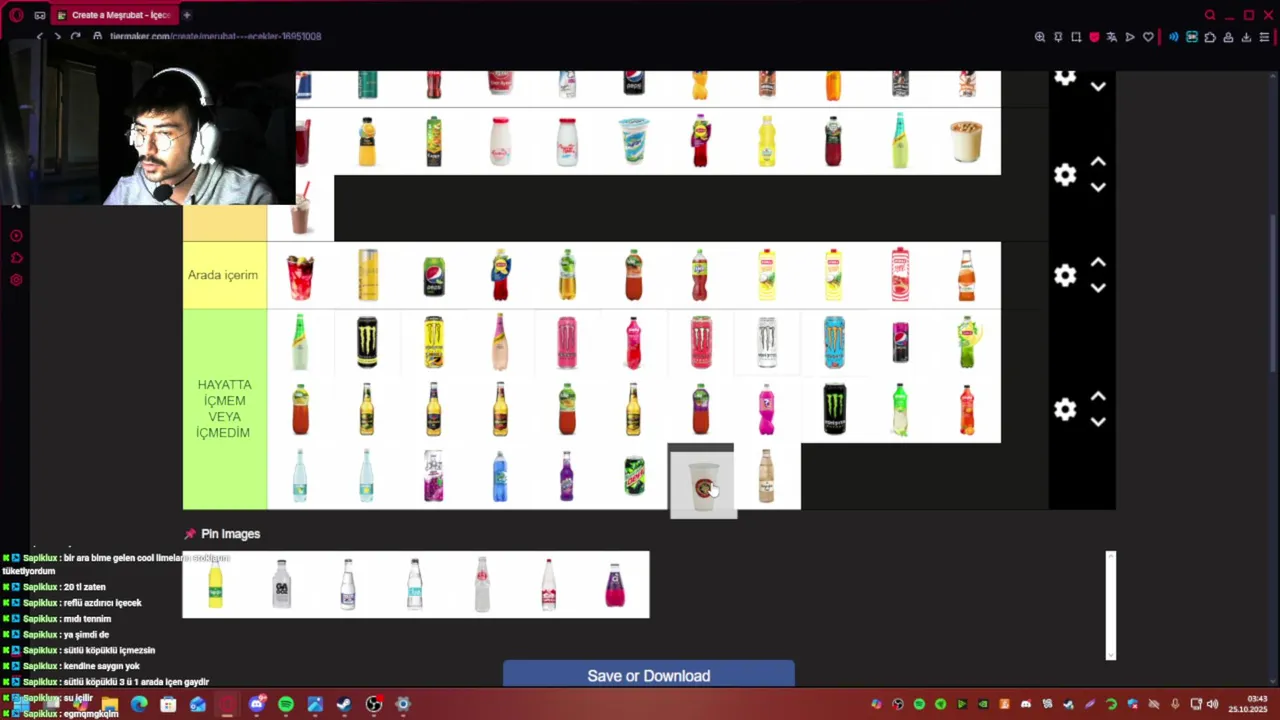The height and width of the screenshot is (720, 1280).
Task: Move the tier above Arada içerim up
Action: coord(1098,161)
